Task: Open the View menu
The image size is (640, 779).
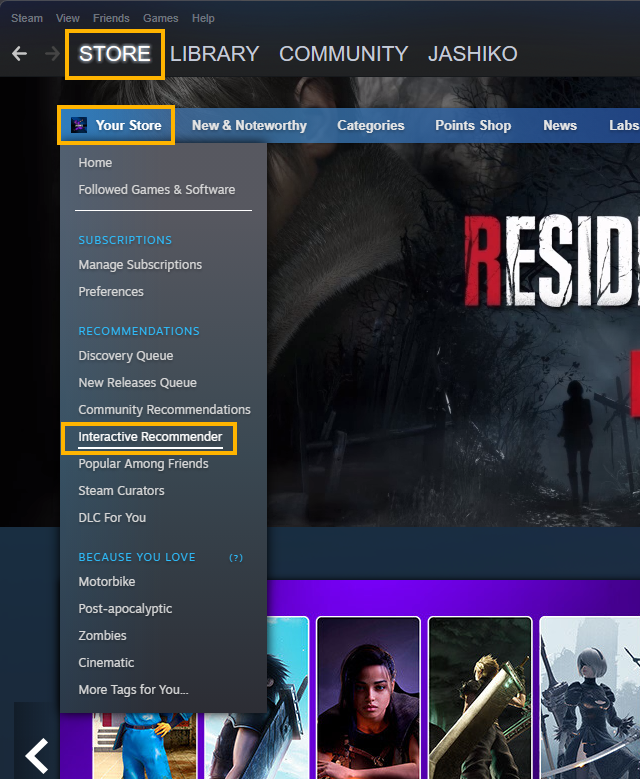Action: coord(68,18)
